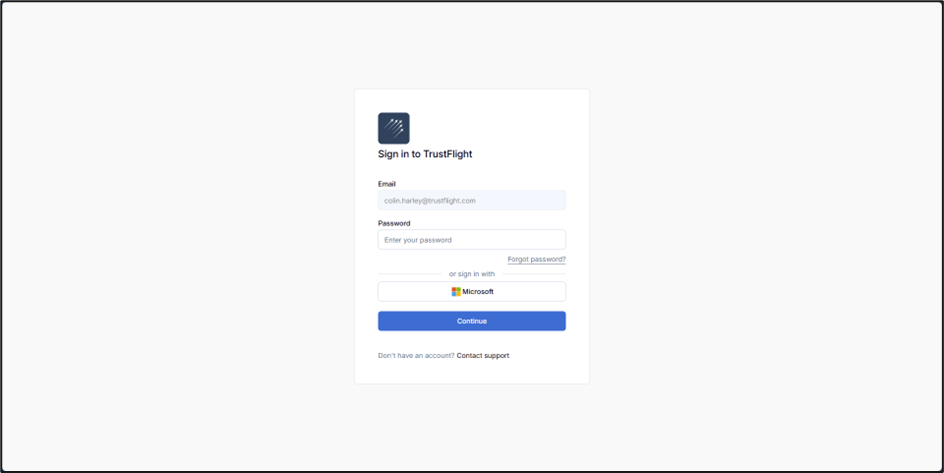
Task: Click into the Password field
Action: coord(472,240)
